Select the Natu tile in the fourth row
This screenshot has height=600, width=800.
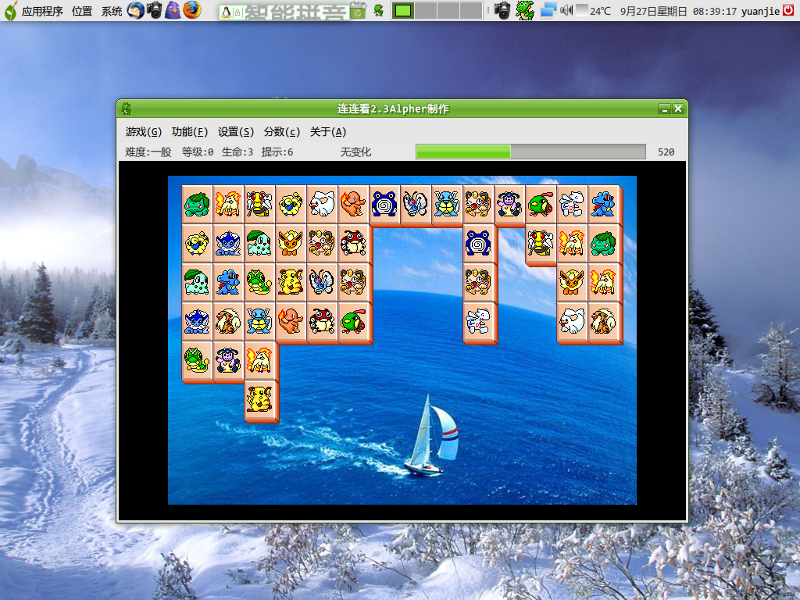point(353,321)
